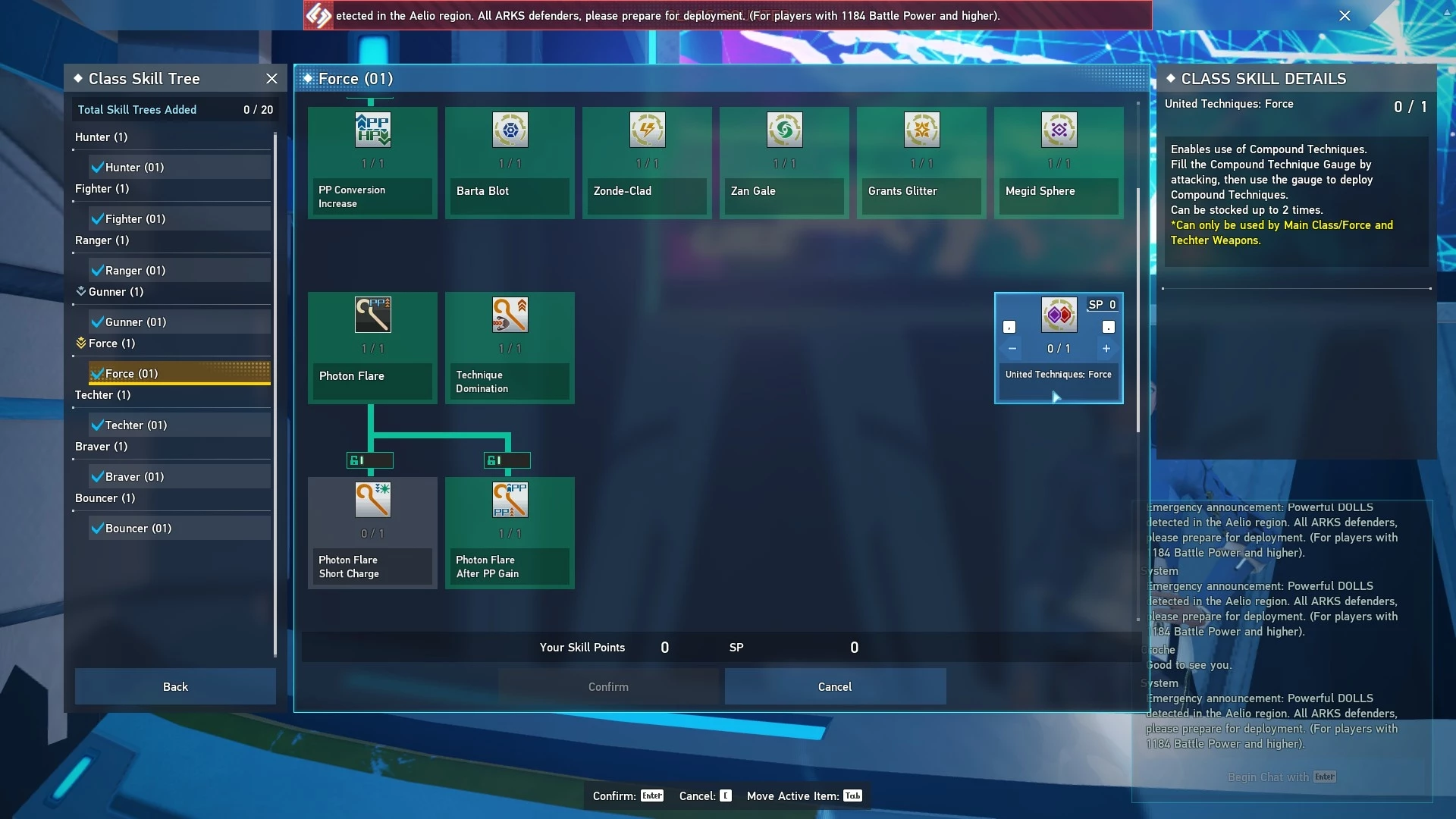The image size is (1456, 819).
Task: Select the PP Conversion Increase skill icon
Action: (372, 130)
